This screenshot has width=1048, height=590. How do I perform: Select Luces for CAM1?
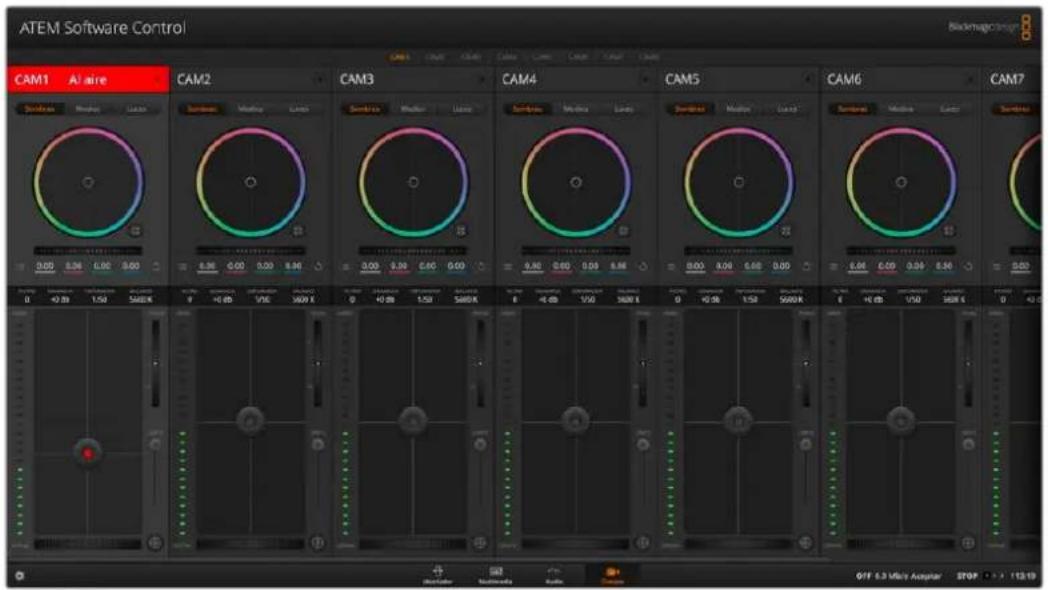tap(136, 109)
